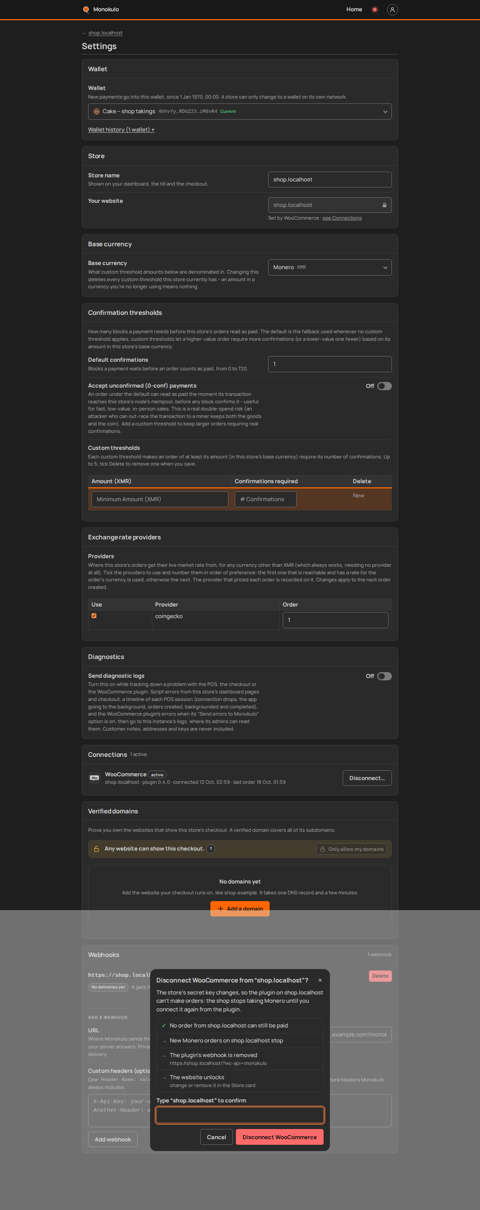Click the disabled Your website field
This screenshot has height=1210, width=480.
point(330,205)
